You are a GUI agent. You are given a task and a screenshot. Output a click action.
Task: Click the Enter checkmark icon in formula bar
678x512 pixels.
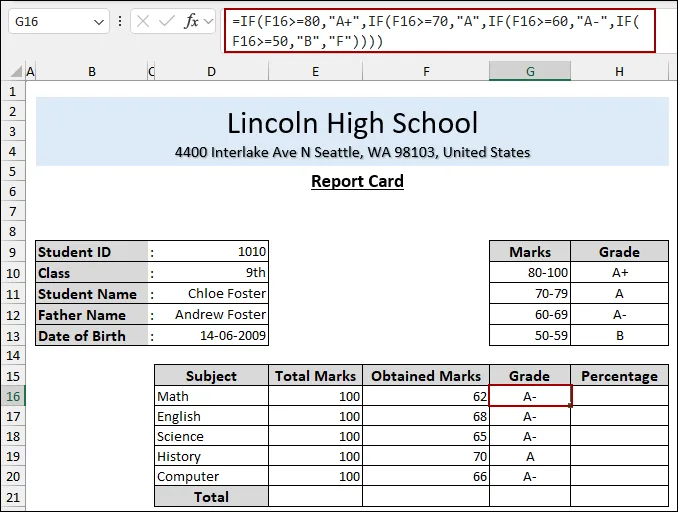click(x=166, y=21)
